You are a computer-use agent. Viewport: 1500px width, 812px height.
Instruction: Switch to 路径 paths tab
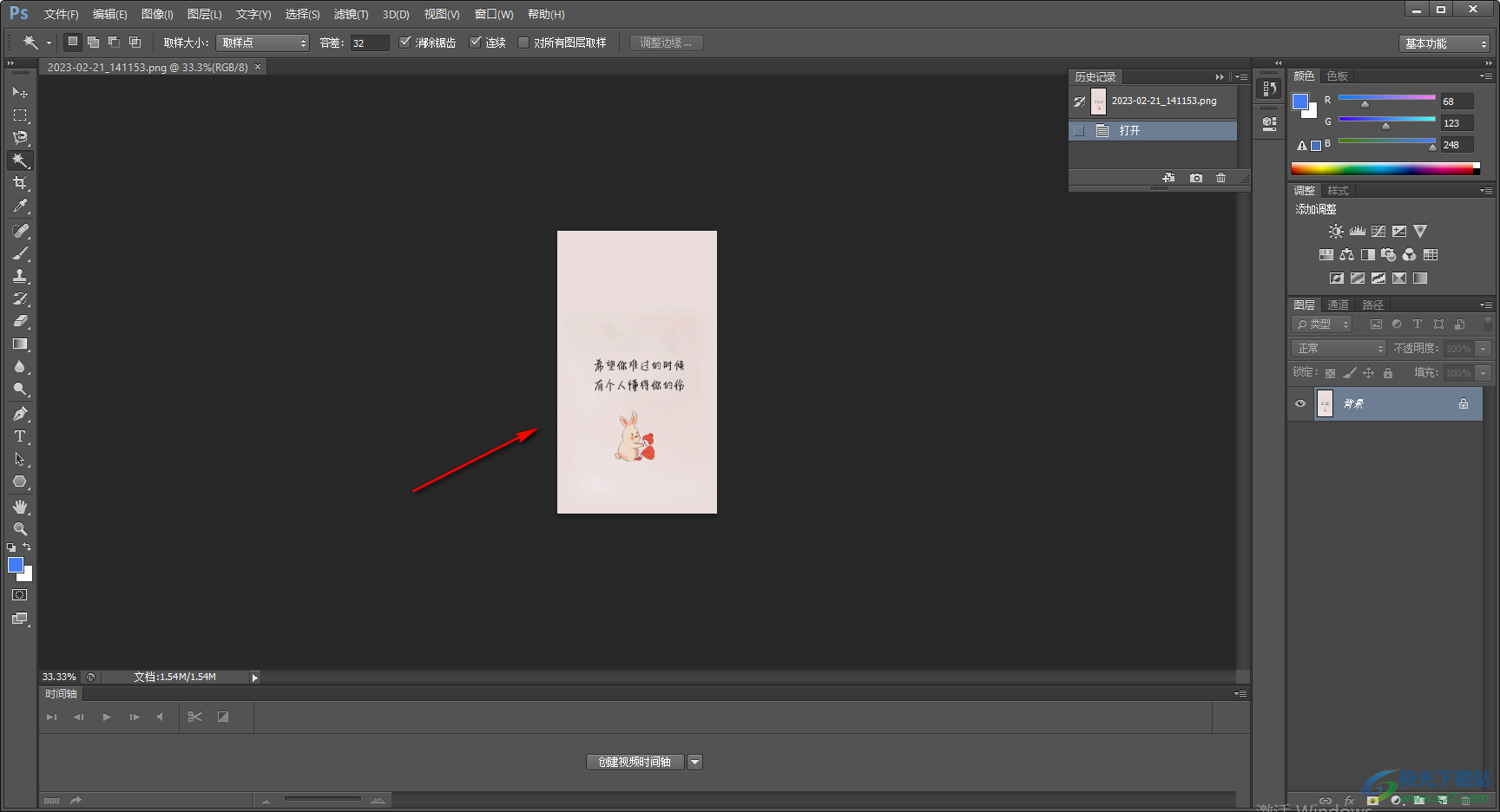tap(1372, 304)
